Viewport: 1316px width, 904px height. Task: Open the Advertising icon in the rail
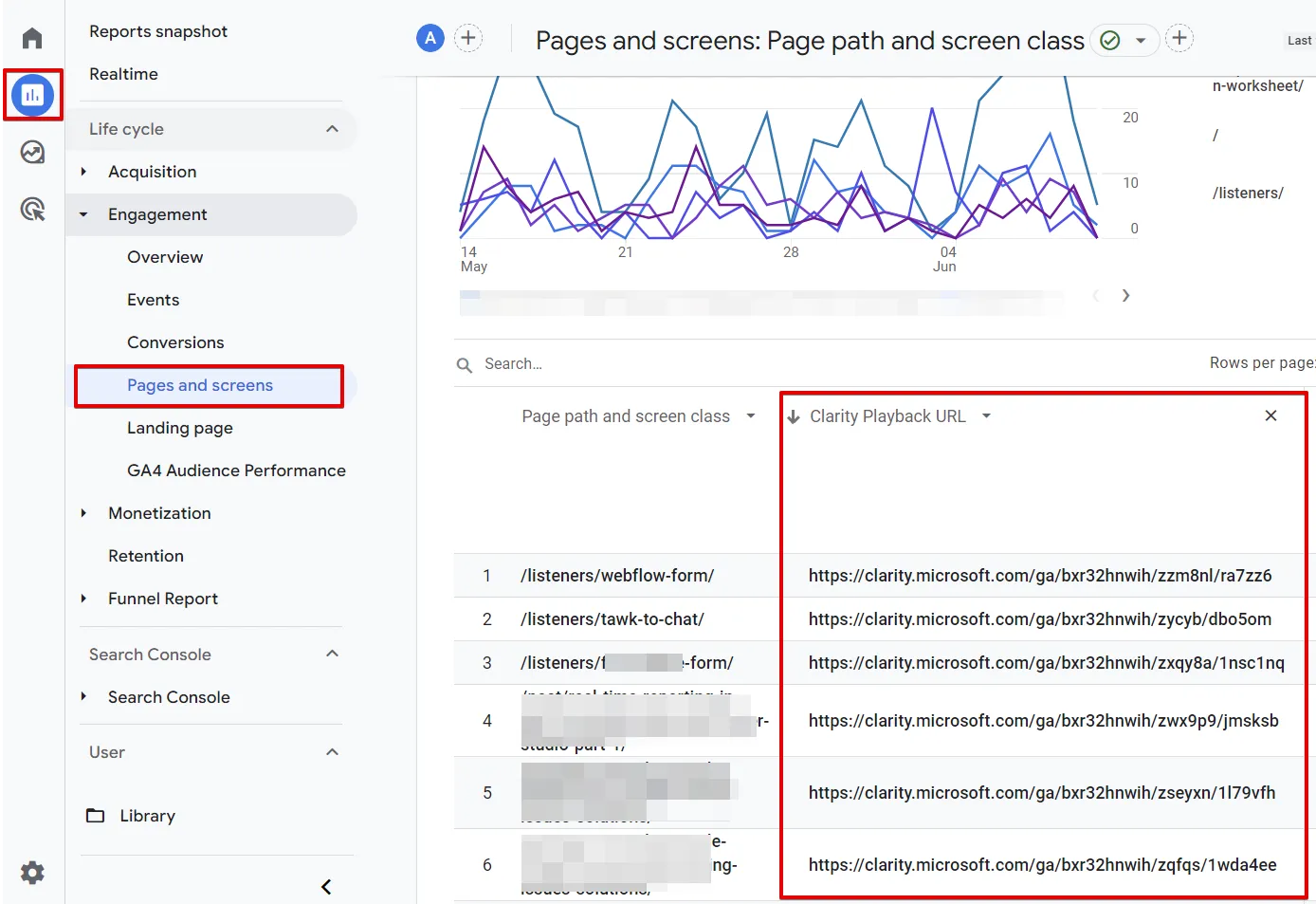[32, 209]
